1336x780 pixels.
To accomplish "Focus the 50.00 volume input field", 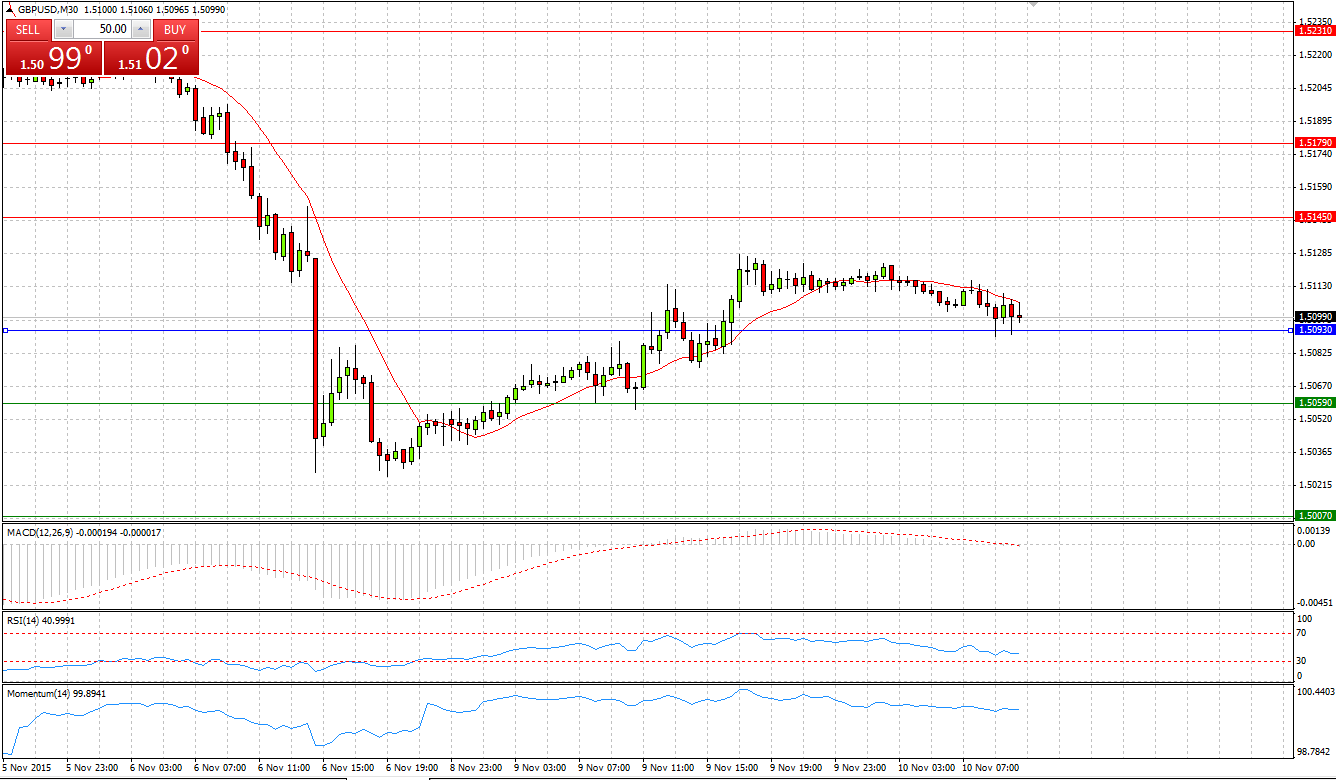I will tap(102, 29).
